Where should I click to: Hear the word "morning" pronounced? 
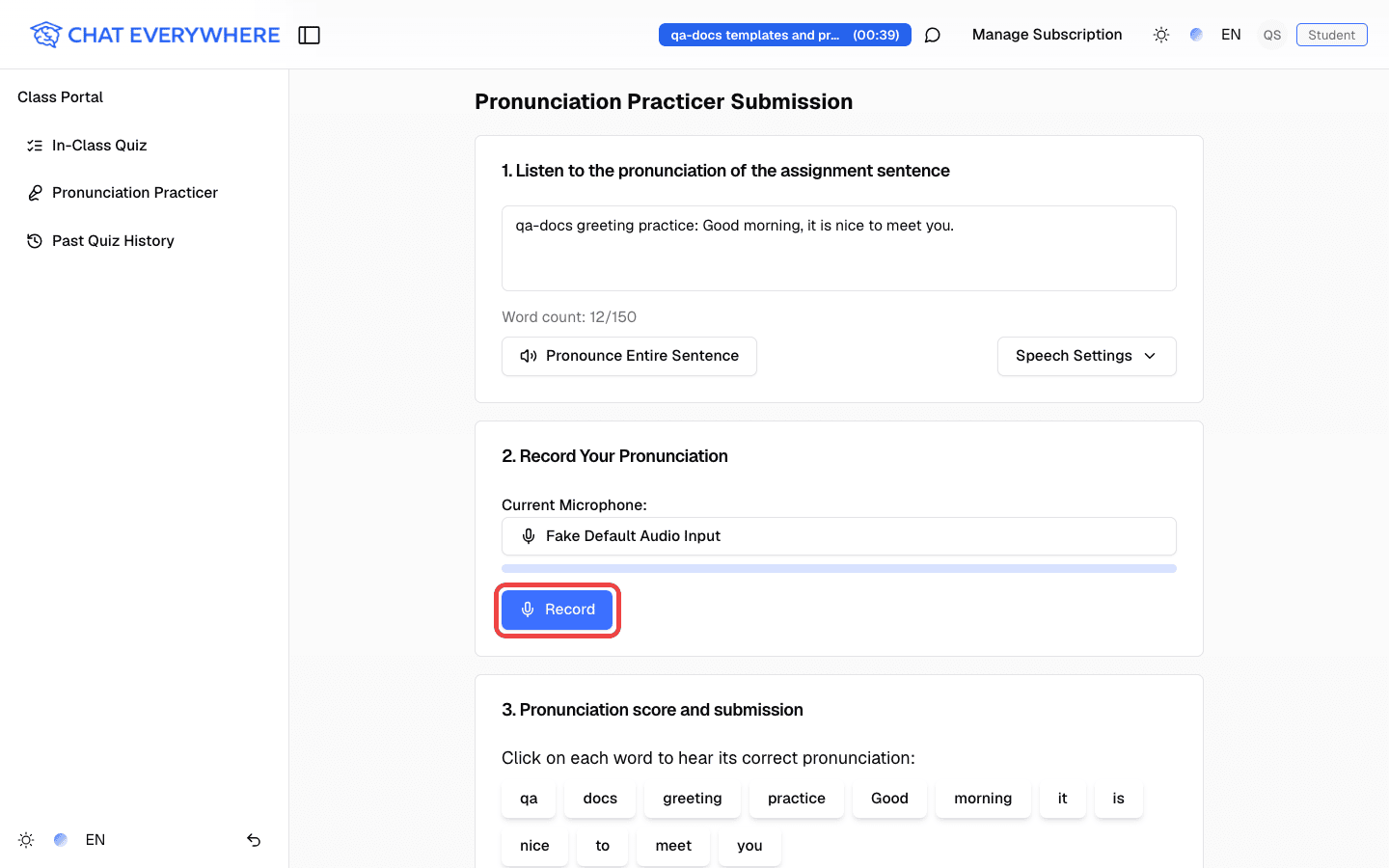983,799
